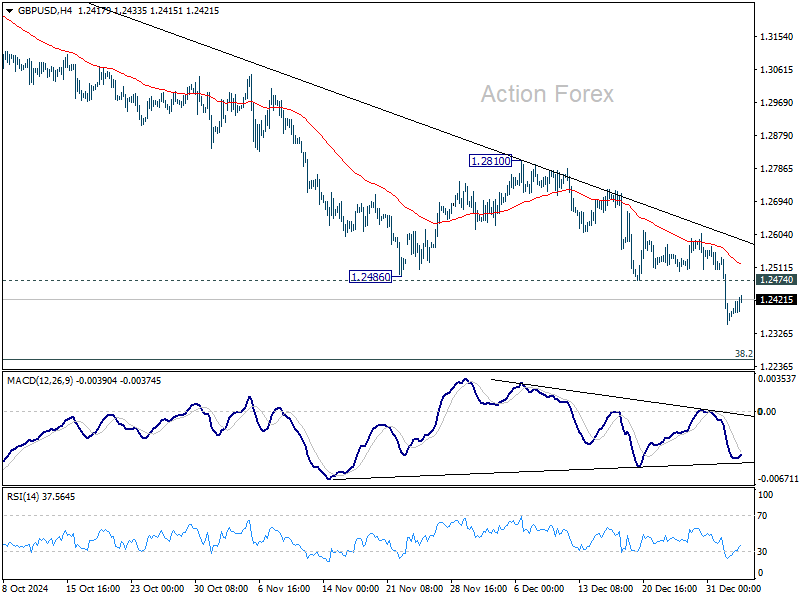Click the 1.24860 support level tag
Screen dimensions: 800x600
coord(371,274)
